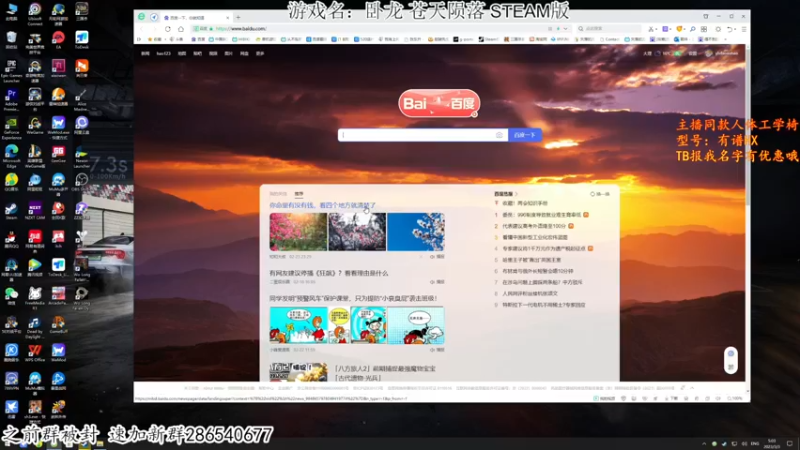Open the EA app desktop icon
The width and height of the screenshot is (800, 450).
click(x=58, y=40)
